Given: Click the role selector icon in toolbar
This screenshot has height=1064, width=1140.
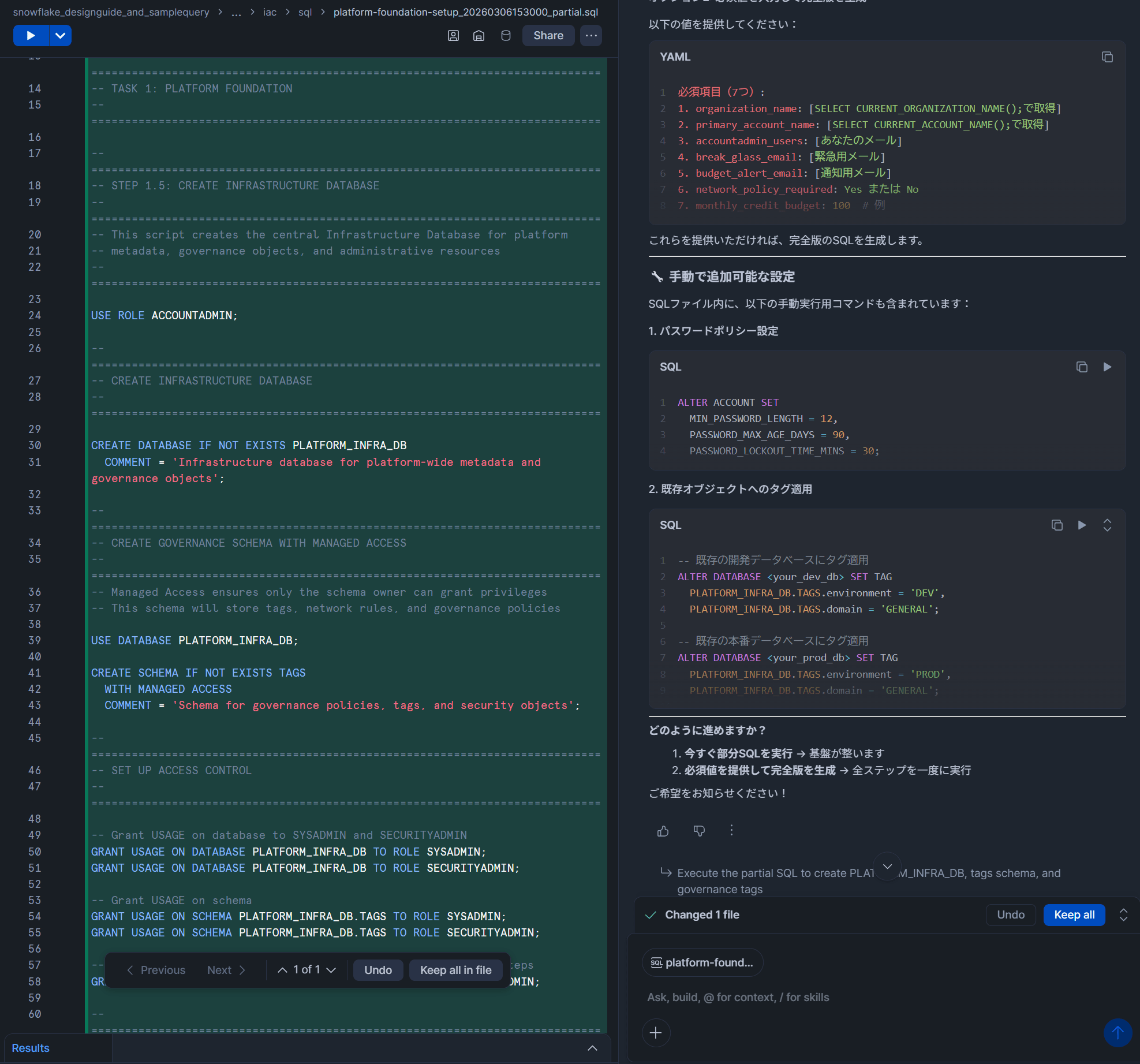Looking at the screenshot, I should click(x=453, y=36).
